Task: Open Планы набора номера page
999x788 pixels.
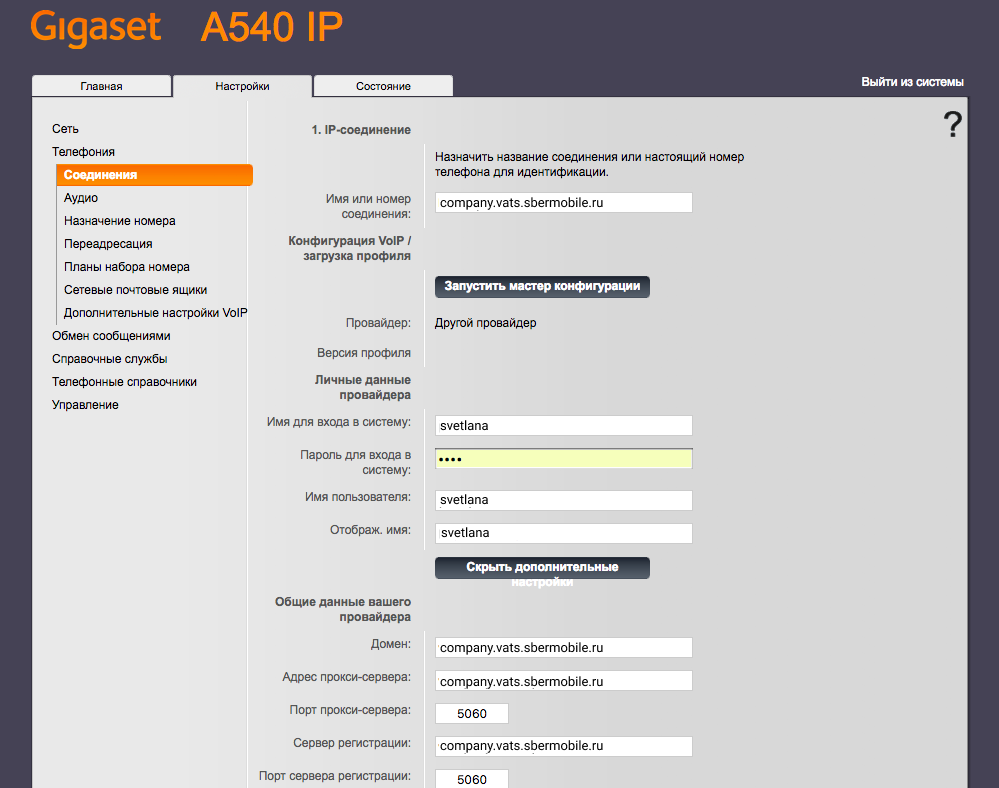Action: [126, 267]
